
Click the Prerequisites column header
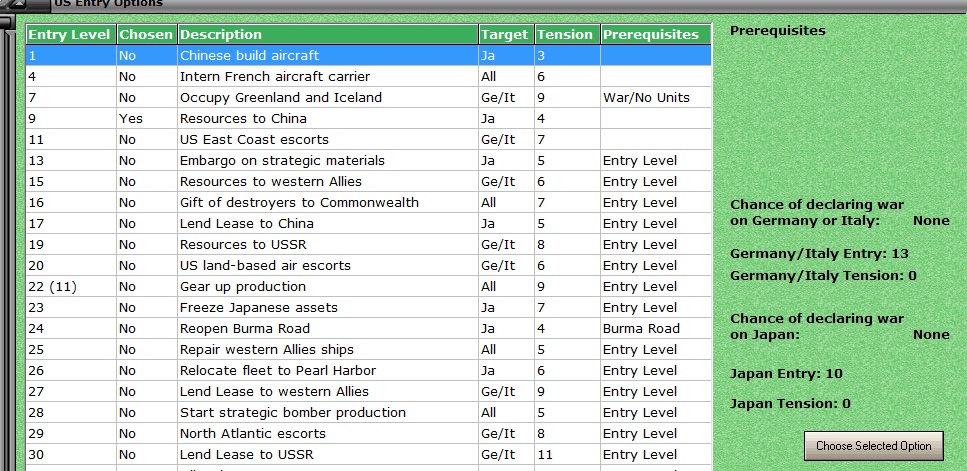click(656, 35)
